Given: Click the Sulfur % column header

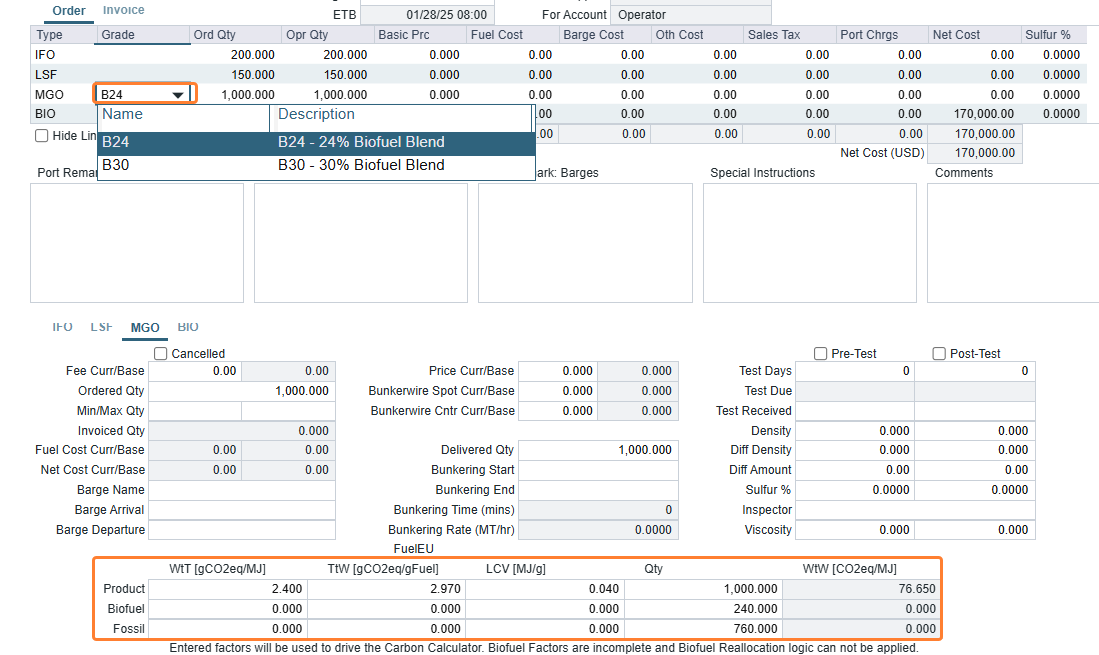Looking at the screenshot, I should point(1051,35).
